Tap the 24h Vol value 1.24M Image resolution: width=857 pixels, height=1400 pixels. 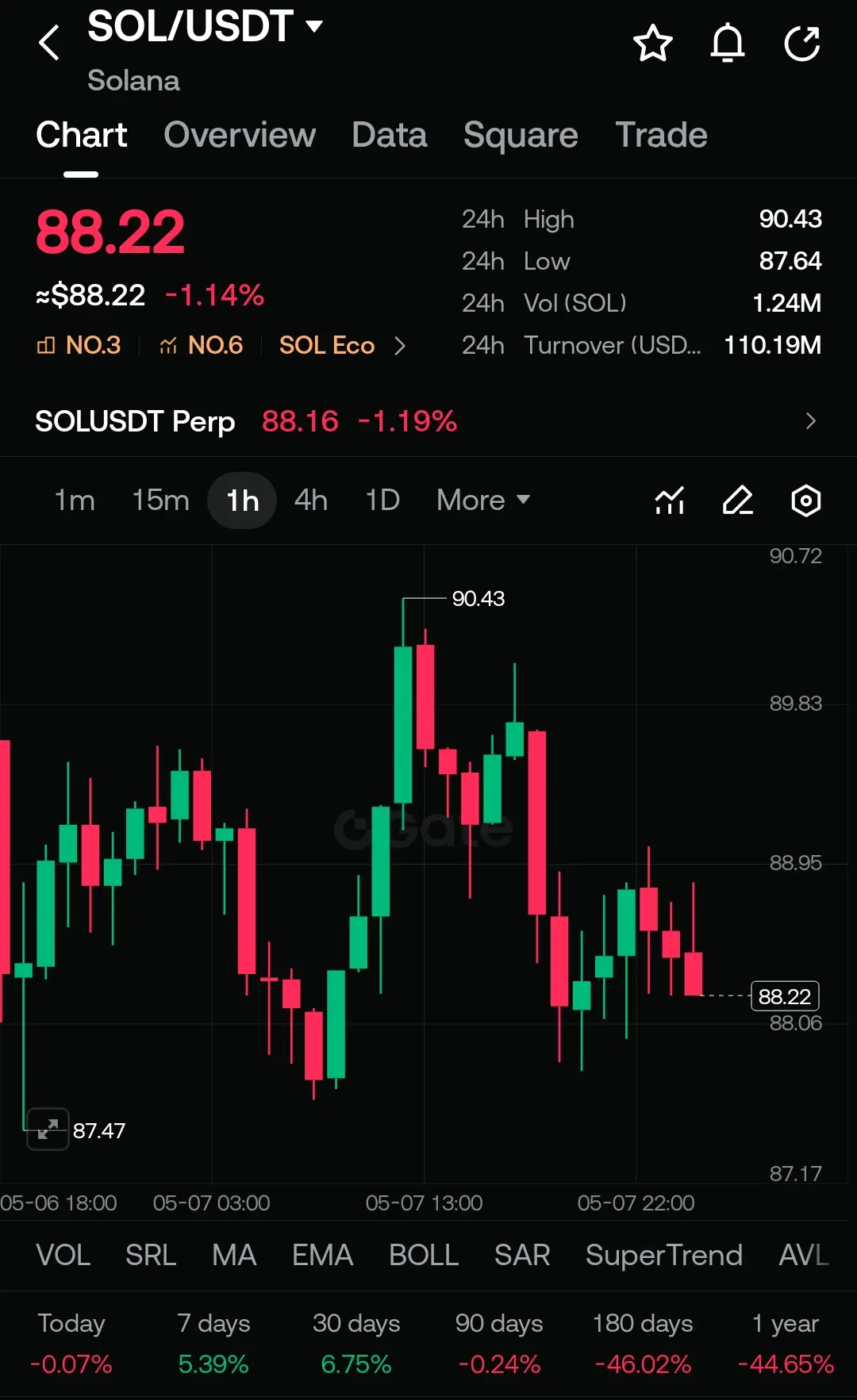[x=786, y=303]
